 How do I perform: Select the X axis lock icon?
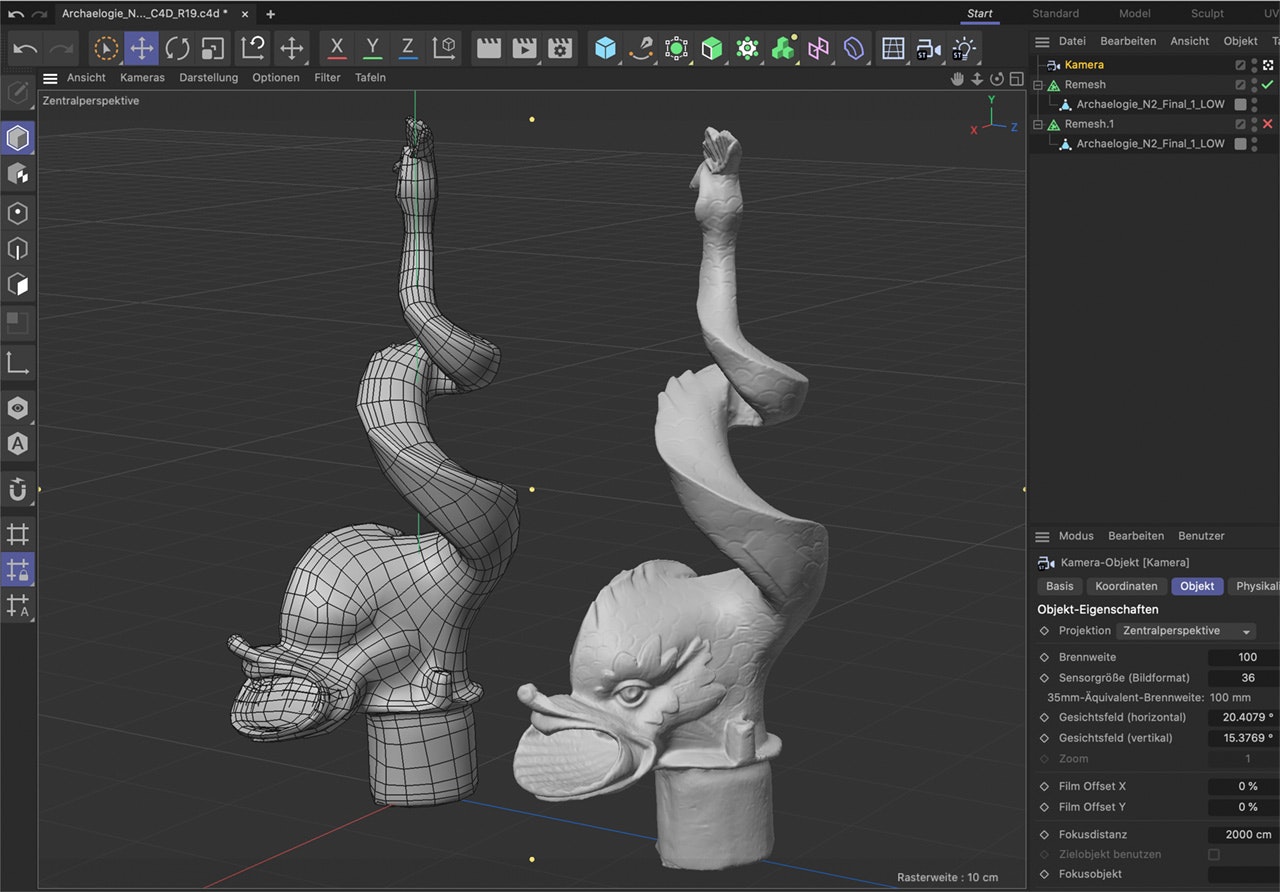click(x=336, y=47)
